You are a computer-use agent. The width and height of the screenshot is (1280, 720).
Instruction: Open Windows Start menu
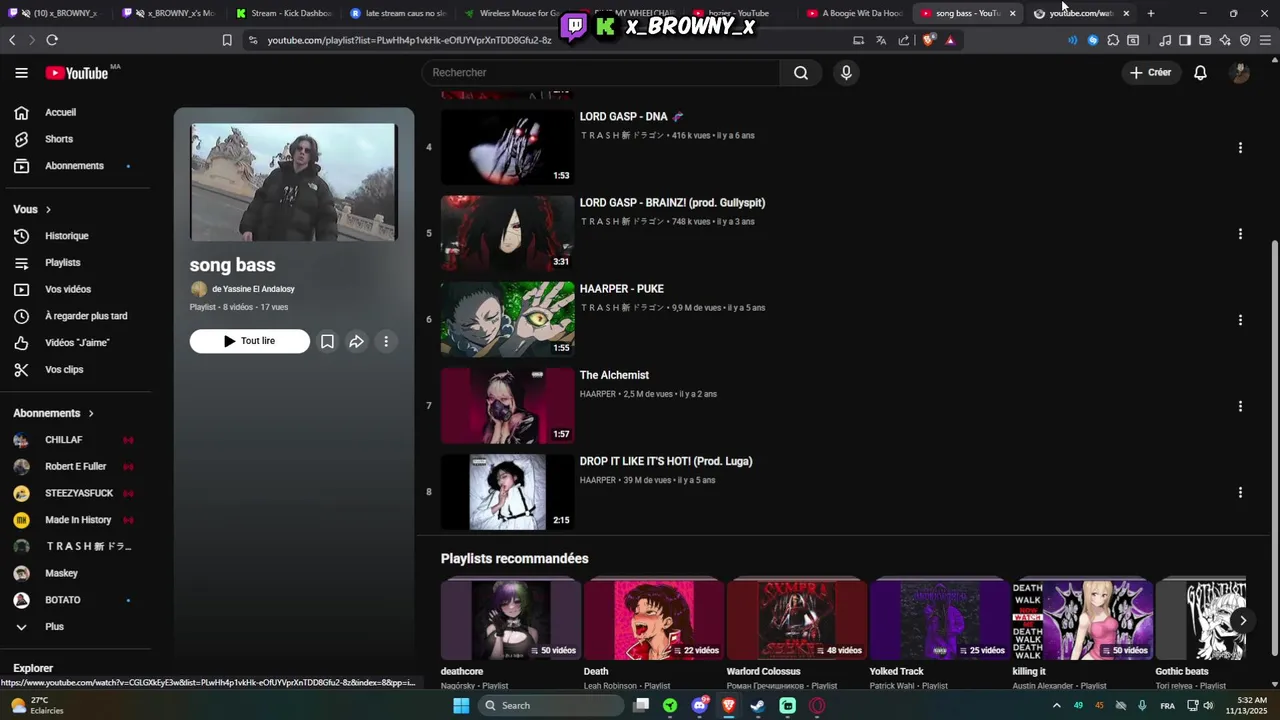(461, 705)
